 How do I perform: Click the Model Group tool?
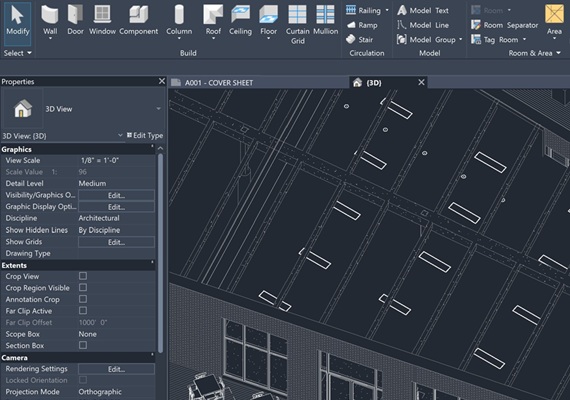coord(426,39)
